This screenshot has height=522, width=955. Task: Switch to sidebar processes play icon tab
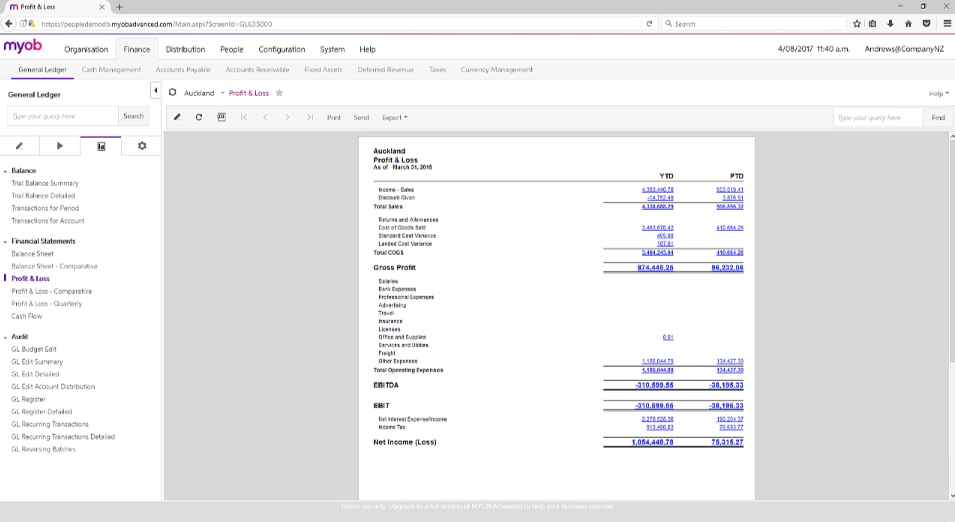tap(60, 146)
